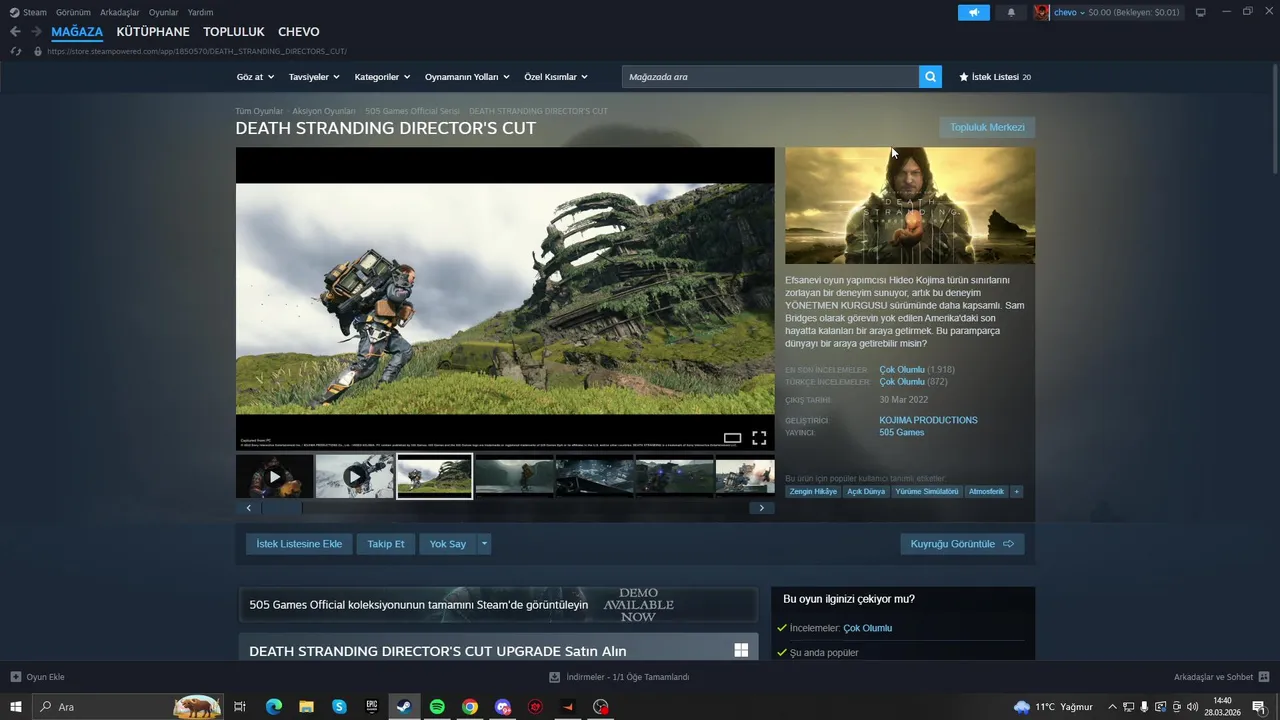Click the Yok Say button
The height and width of the screenshot is (720, 1280).
click(448, 544)
